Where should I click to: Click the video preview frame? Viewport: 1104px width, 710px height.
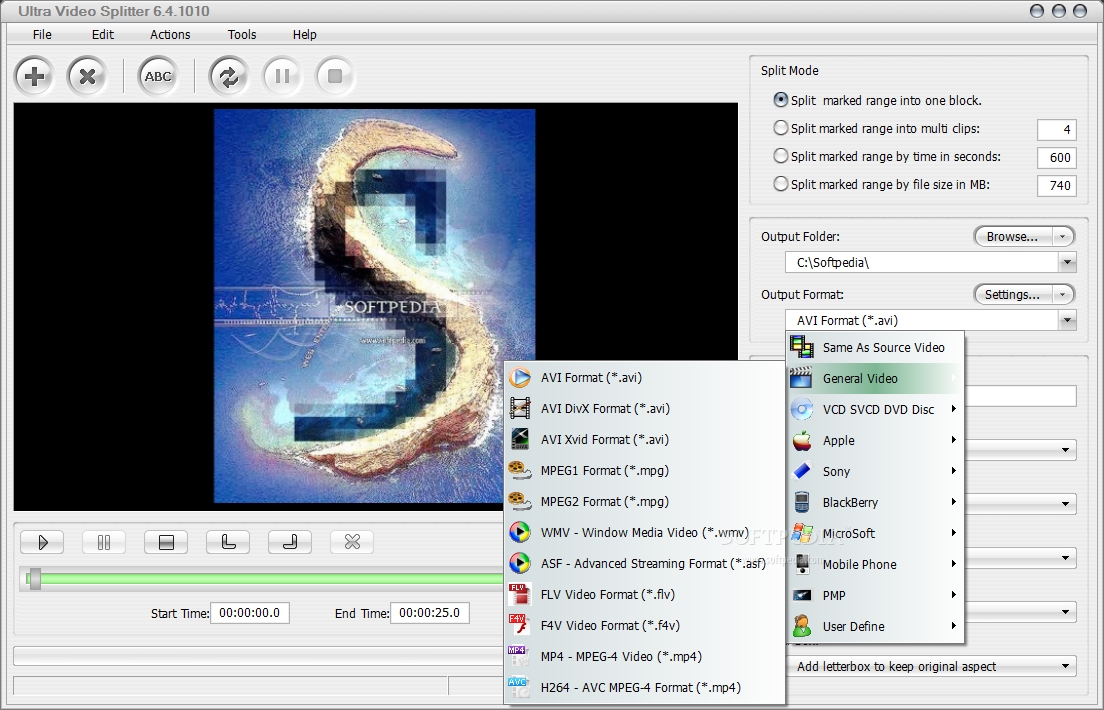[375, 306]
